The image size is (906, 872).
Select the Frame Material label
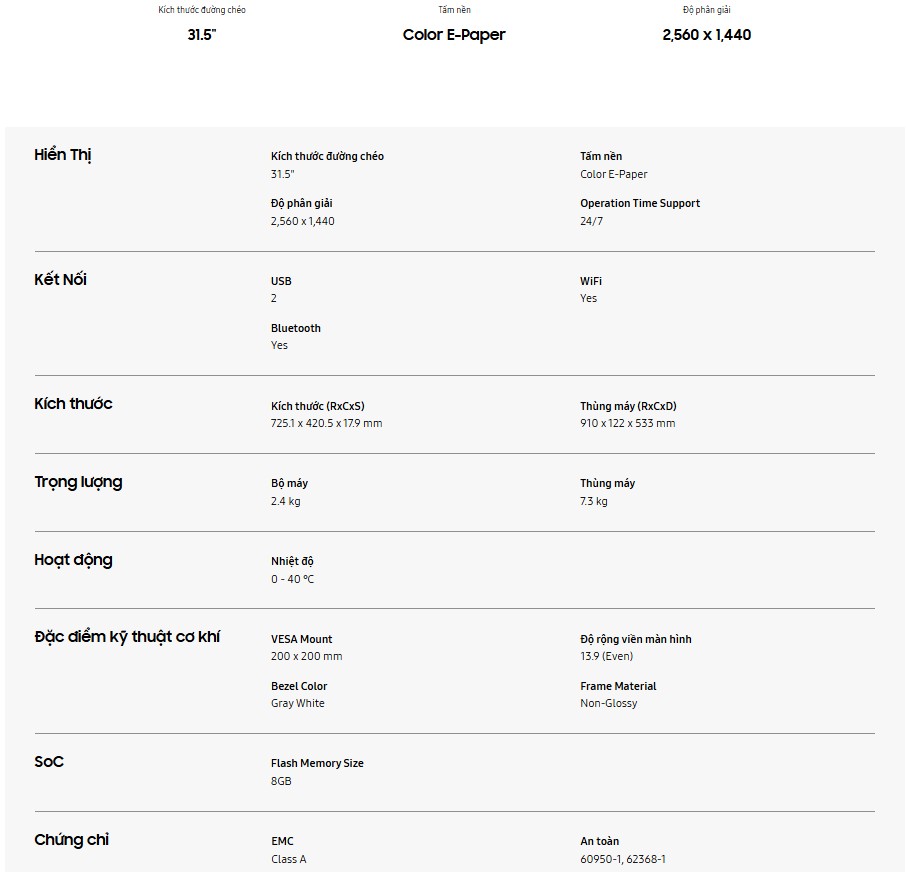point(618,686)
